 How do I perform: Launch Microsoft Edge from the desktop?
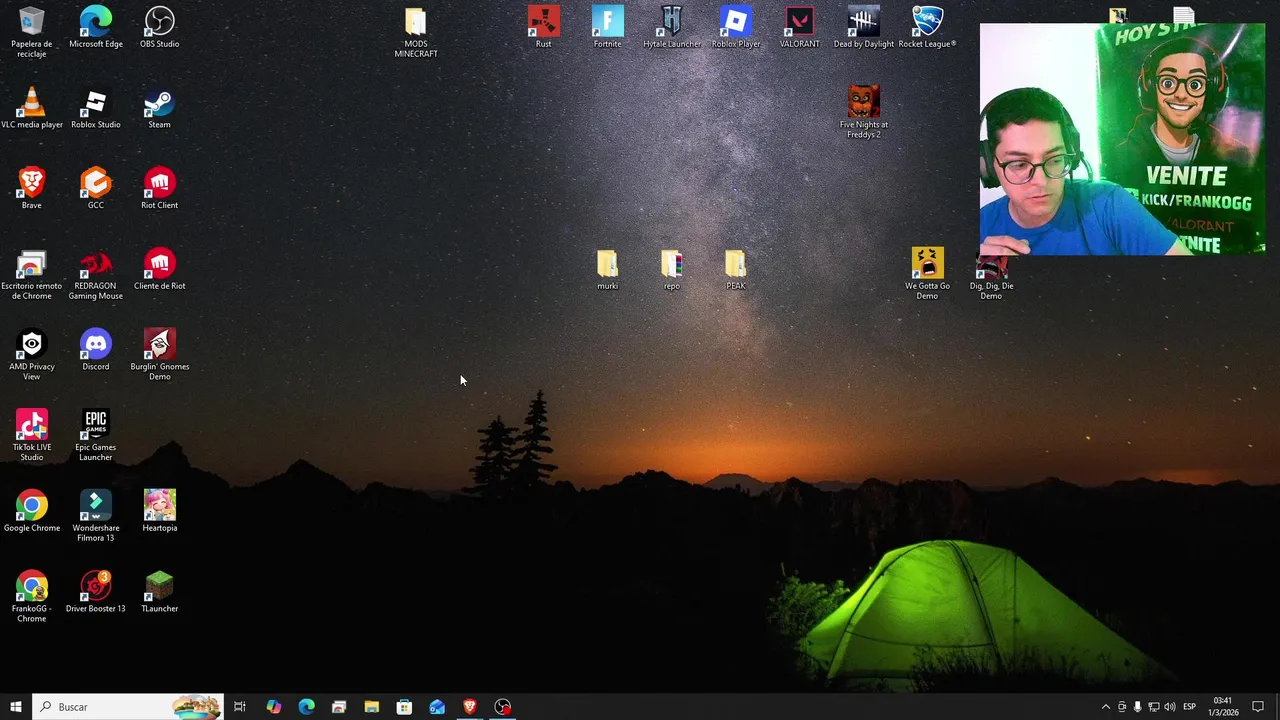point(96,27)
